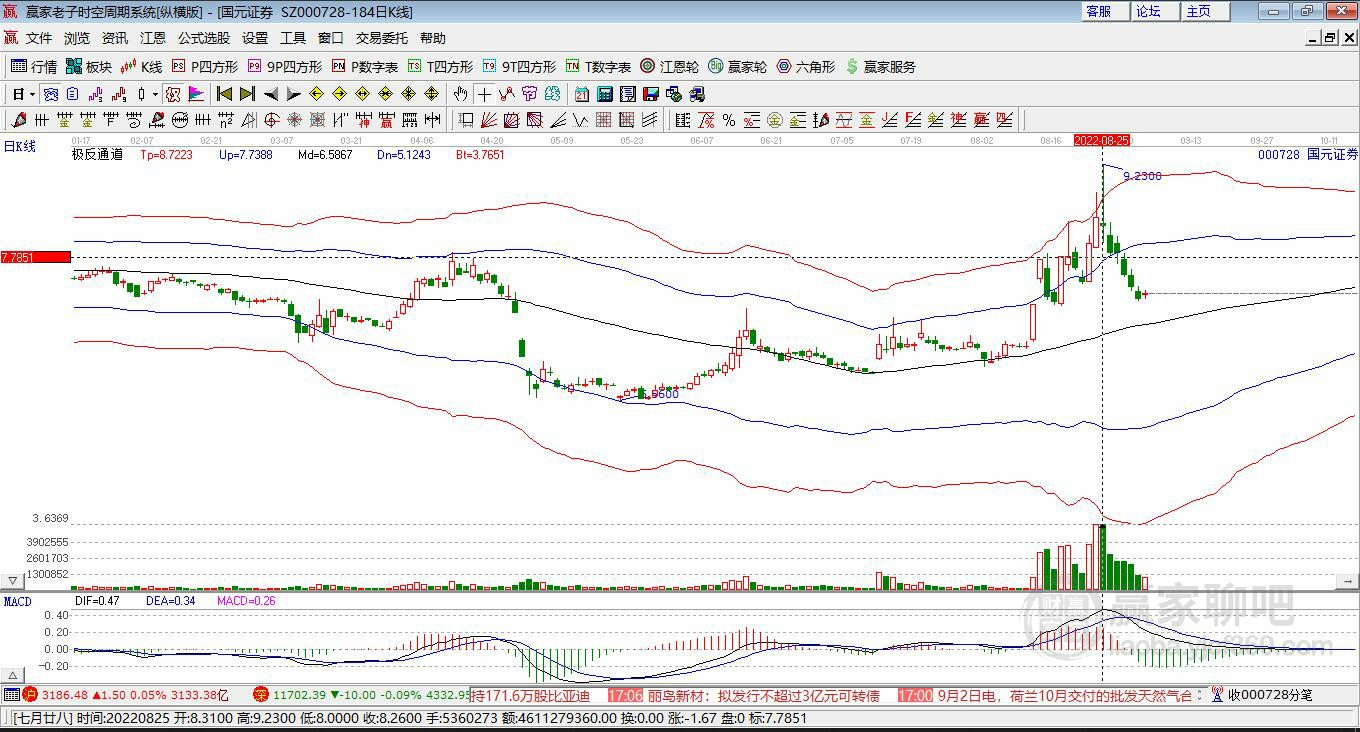Open the 江恩 menu
This screenshot has height=732, width=1360.
(153, 38)
